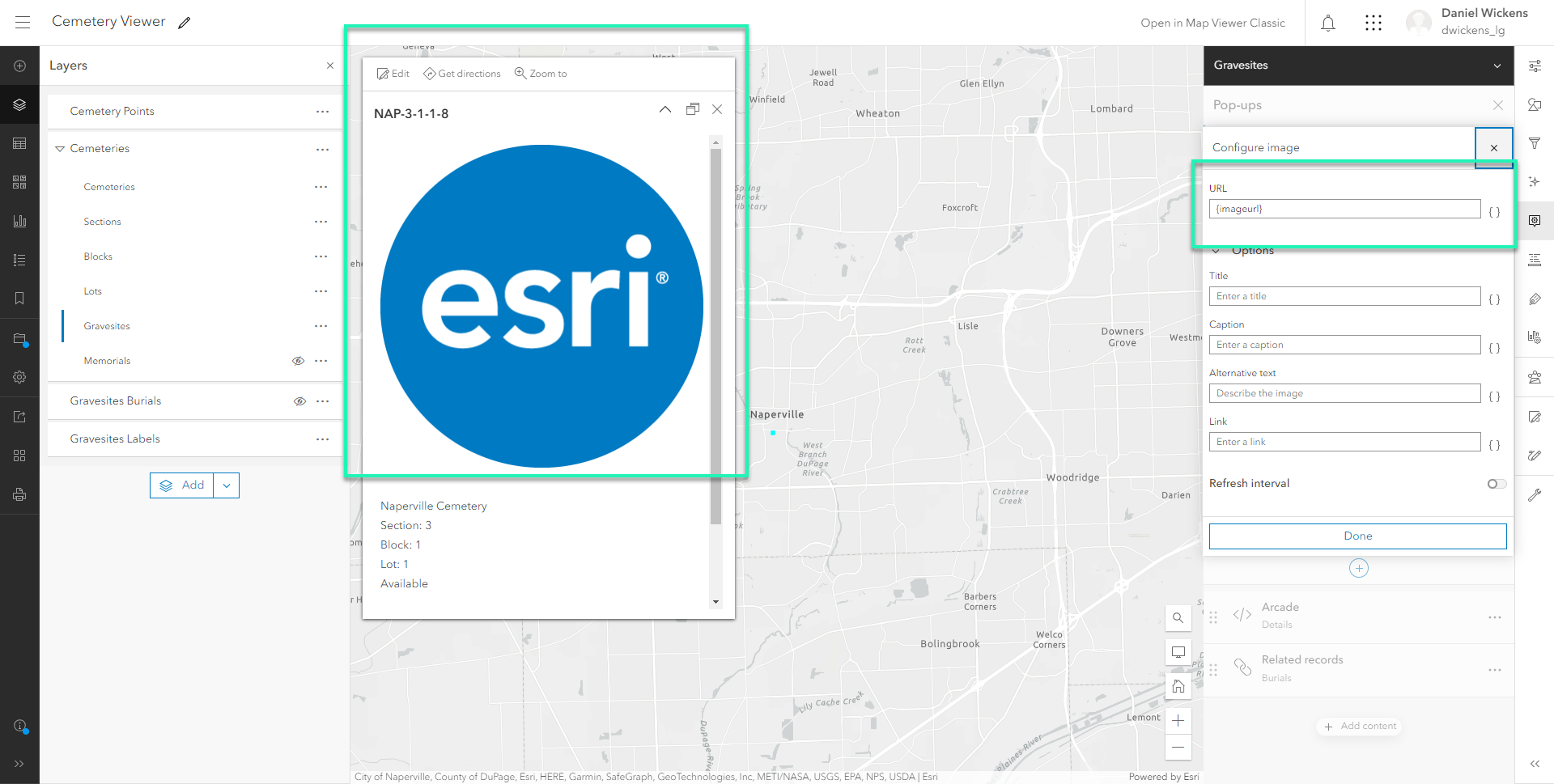Open the Bookmarks panel
Screen dimensions: 1554x784
[19, 298]
